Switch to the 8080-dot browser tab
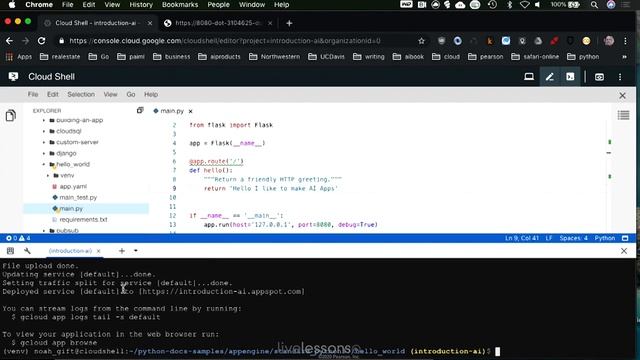The width and height of the screenshot is (640, 360). (218, 23)
